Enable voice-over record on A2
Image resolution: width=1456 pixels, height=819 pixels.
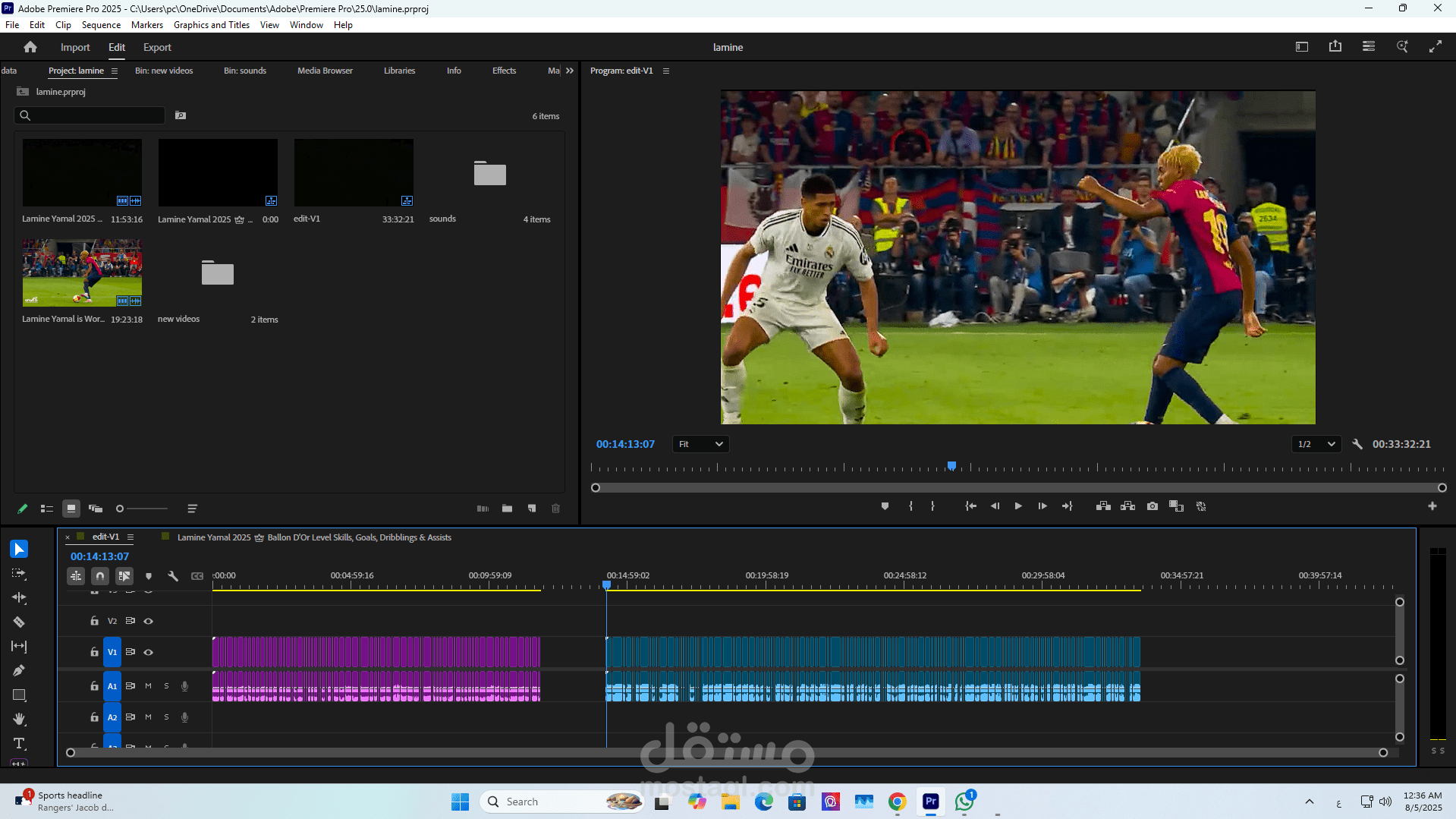pos(184,717)
